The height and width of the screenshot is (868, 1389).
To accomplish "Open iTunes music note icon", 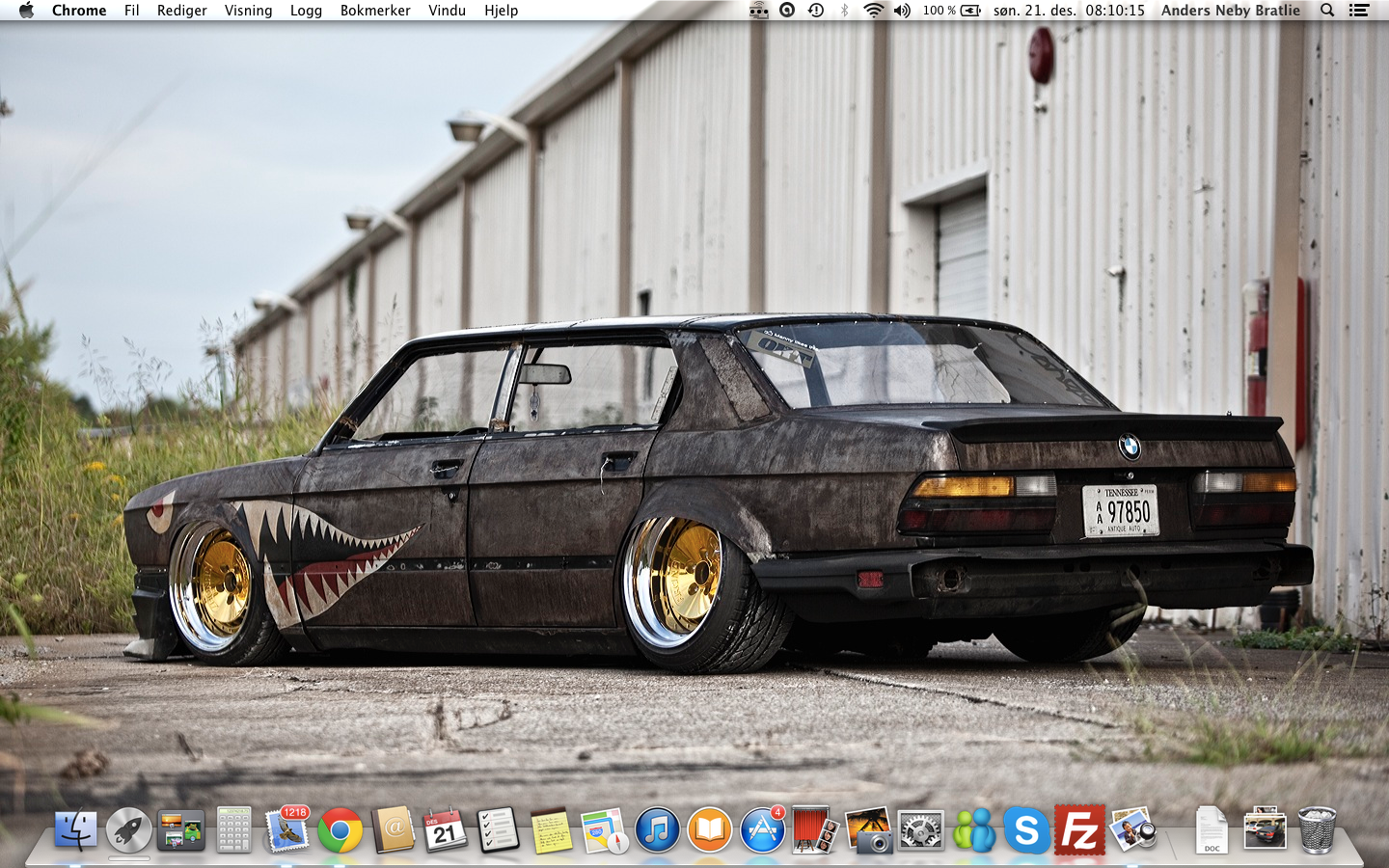I will point(657,829).
